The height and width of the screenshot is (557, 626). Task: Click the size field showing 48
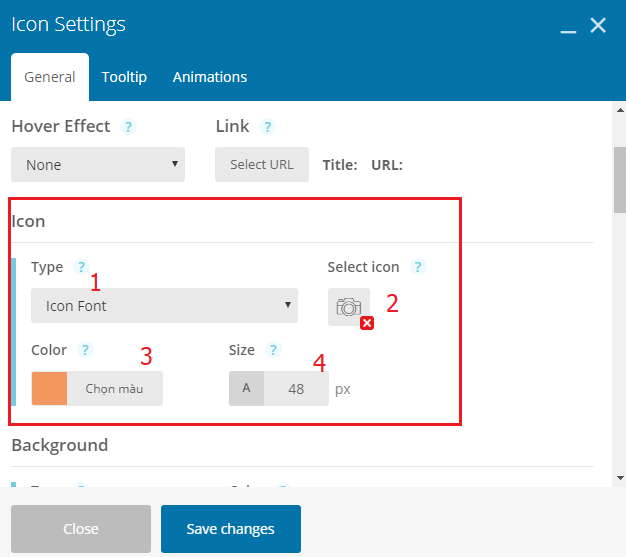click(296, 389)
